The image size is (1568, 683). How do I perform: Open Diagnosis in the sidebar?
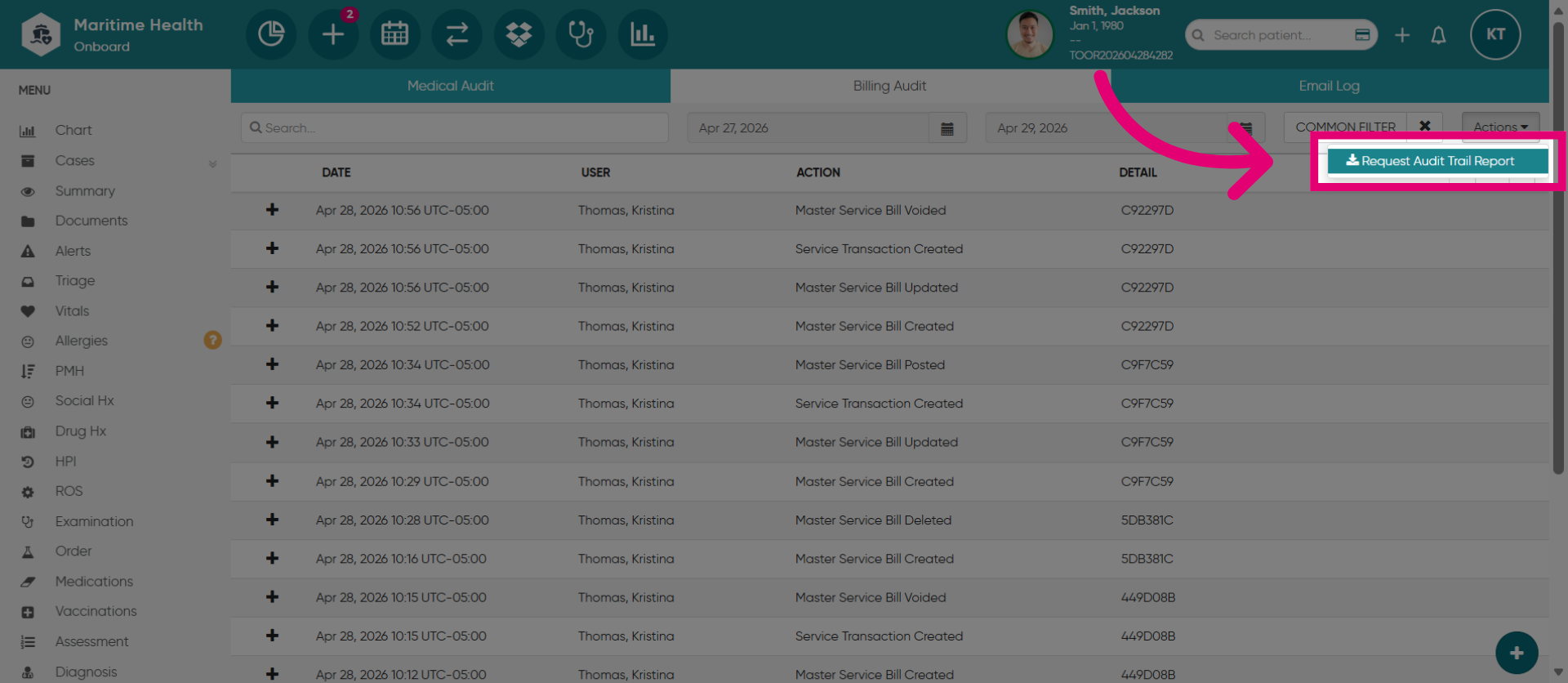point(86,672)
